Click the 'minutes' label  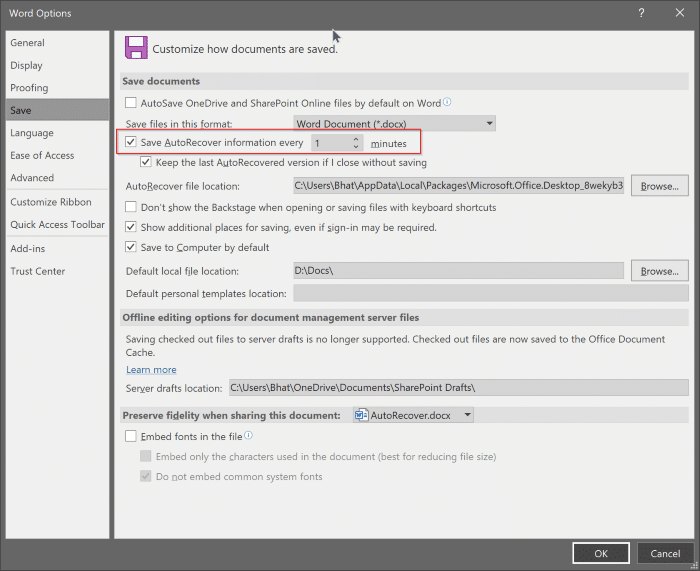coord(388,143)
